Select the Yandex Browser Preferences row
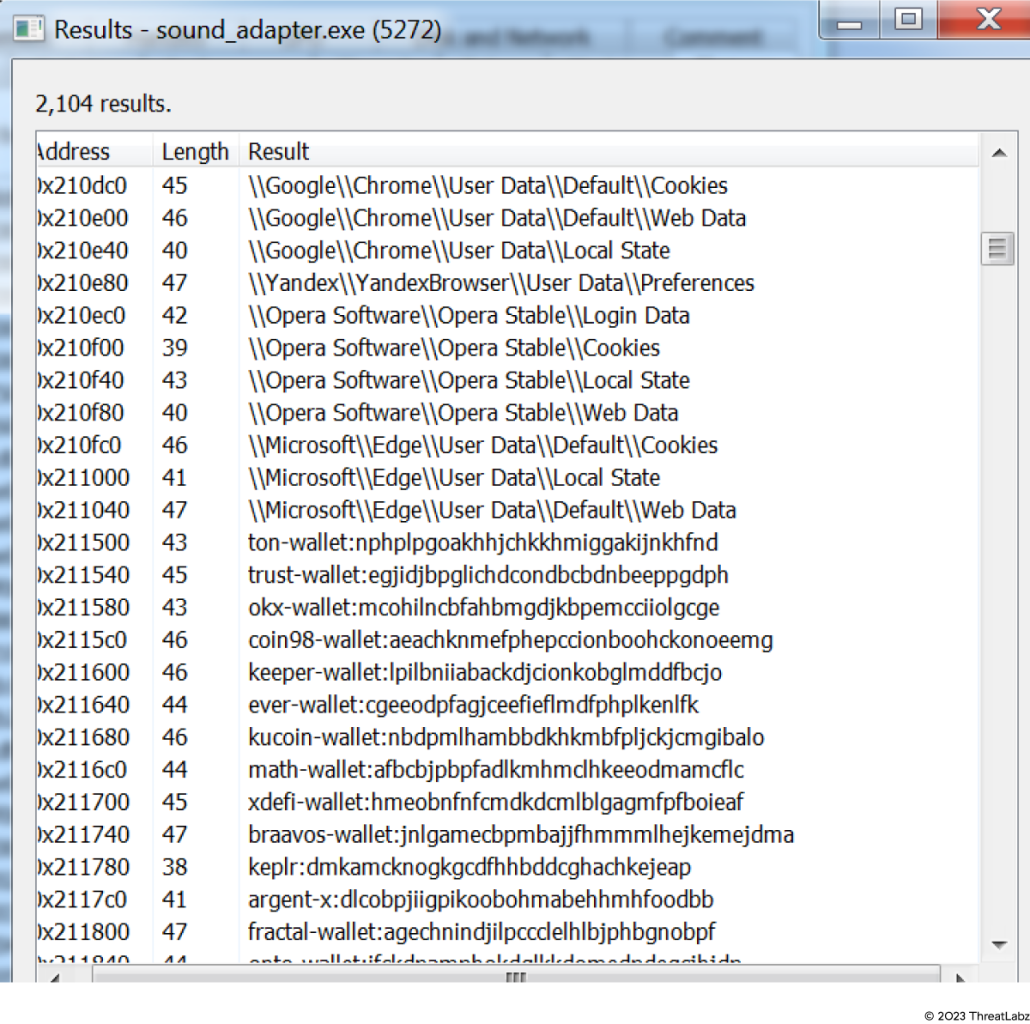Screen dimensions: 1030x1024 (500, 283)
